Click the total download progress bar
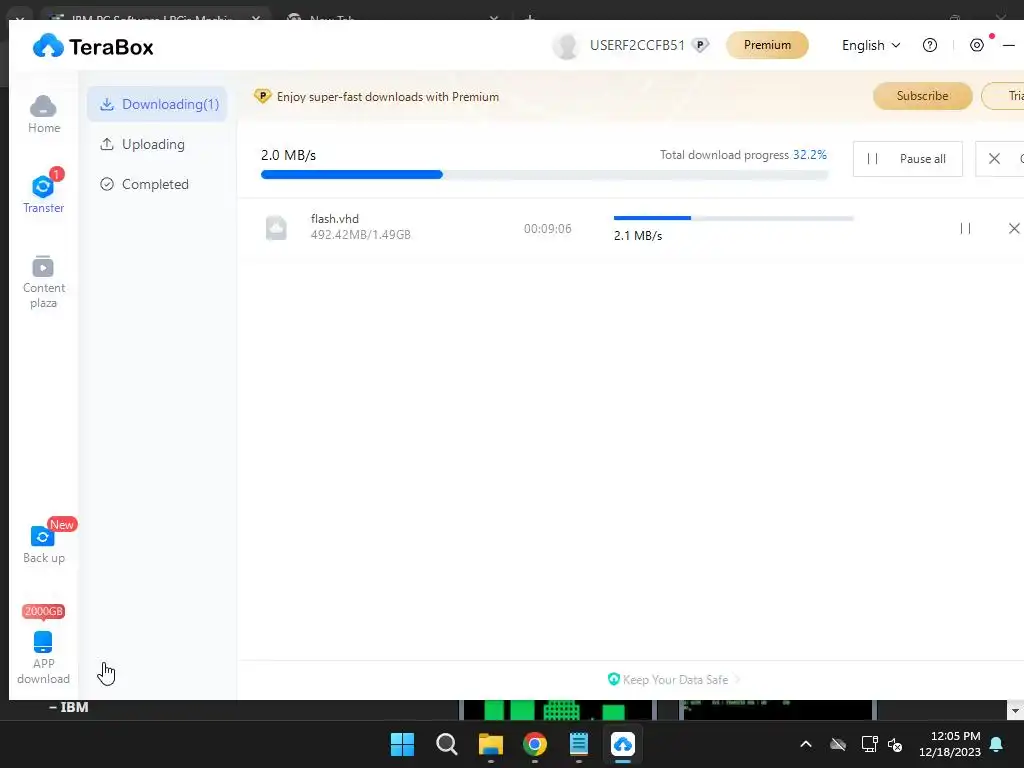This screenshot has width=1024, height=768. click(x=545, y=174)
